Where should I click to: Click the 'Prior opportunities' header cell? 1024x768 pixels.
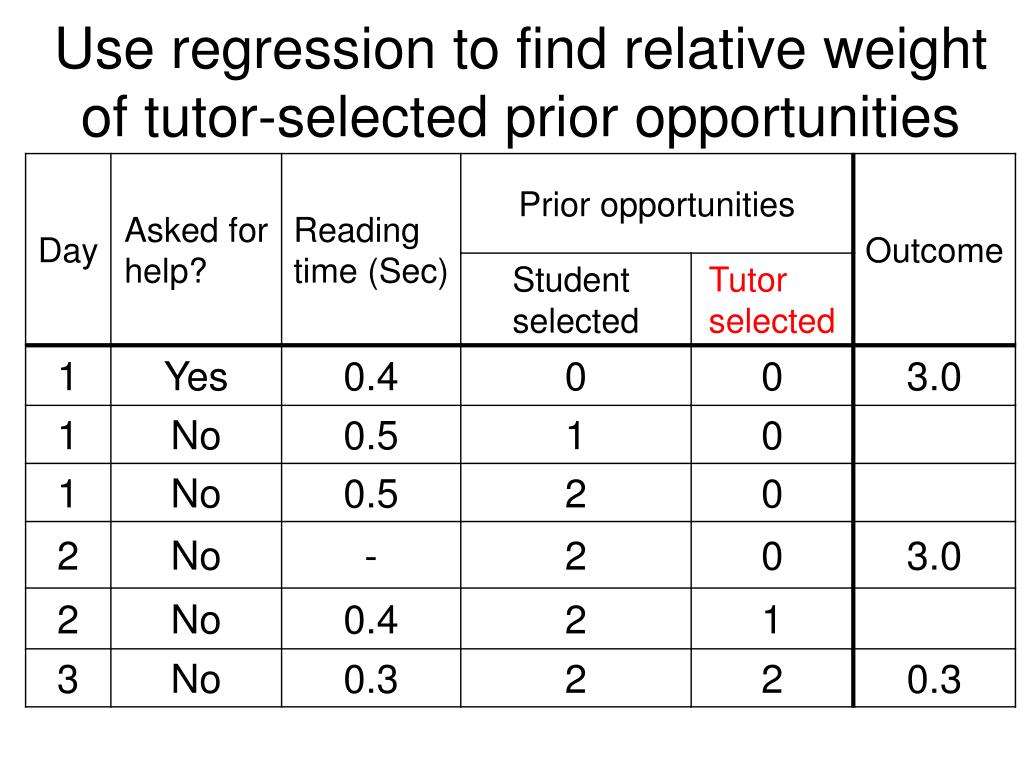656,204
